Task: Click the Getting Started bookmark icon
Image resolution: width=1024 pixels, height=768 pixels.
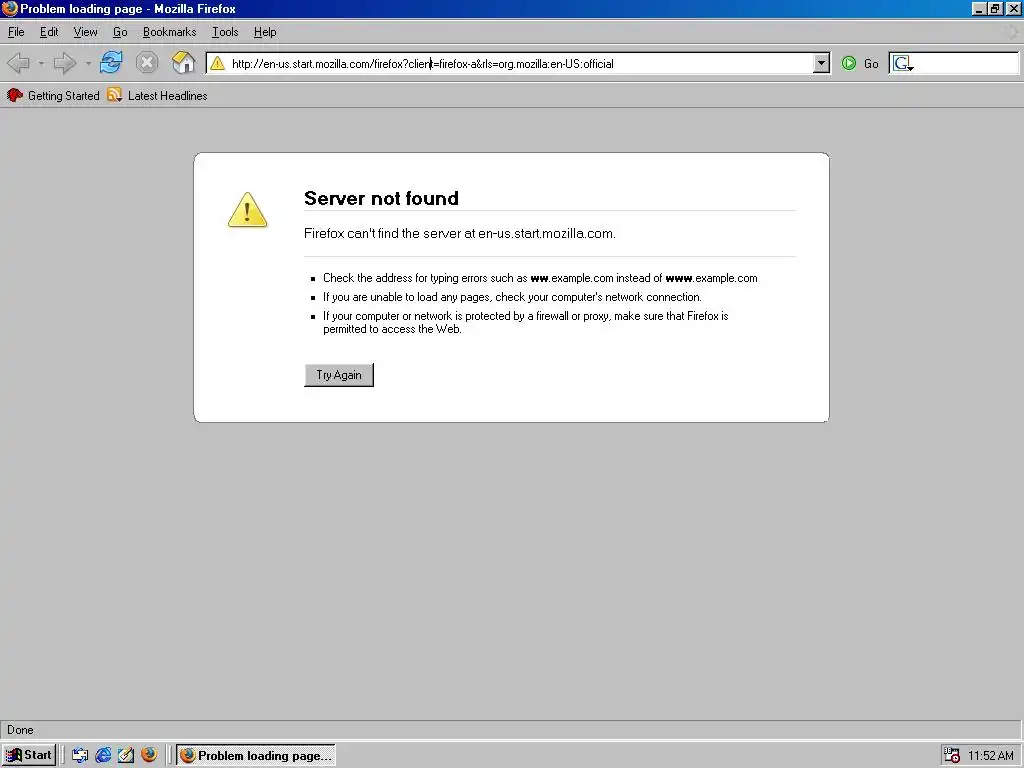Action: coord(14,95)
